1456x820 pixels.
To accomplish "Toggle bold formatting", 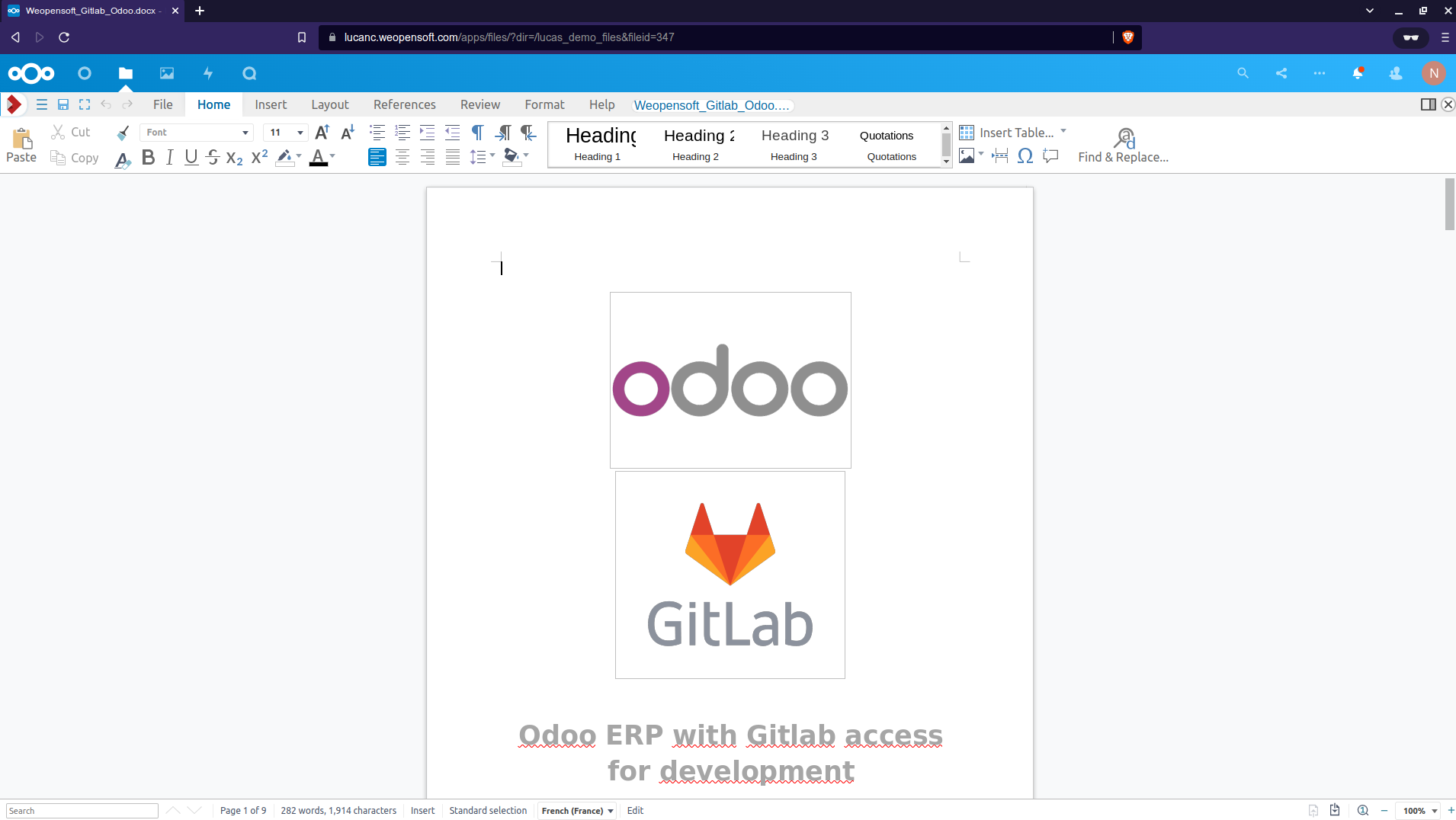I will click(x=149, y=158).
